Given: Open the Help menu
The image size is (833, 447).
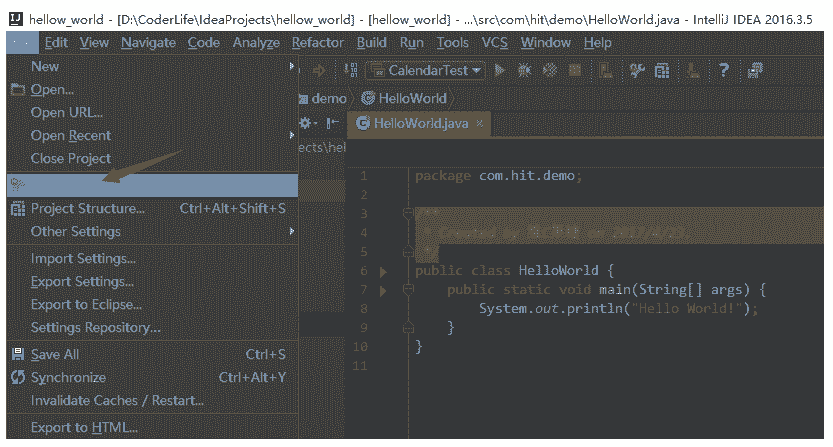Looking at the screenshot, I should [598, 43].
